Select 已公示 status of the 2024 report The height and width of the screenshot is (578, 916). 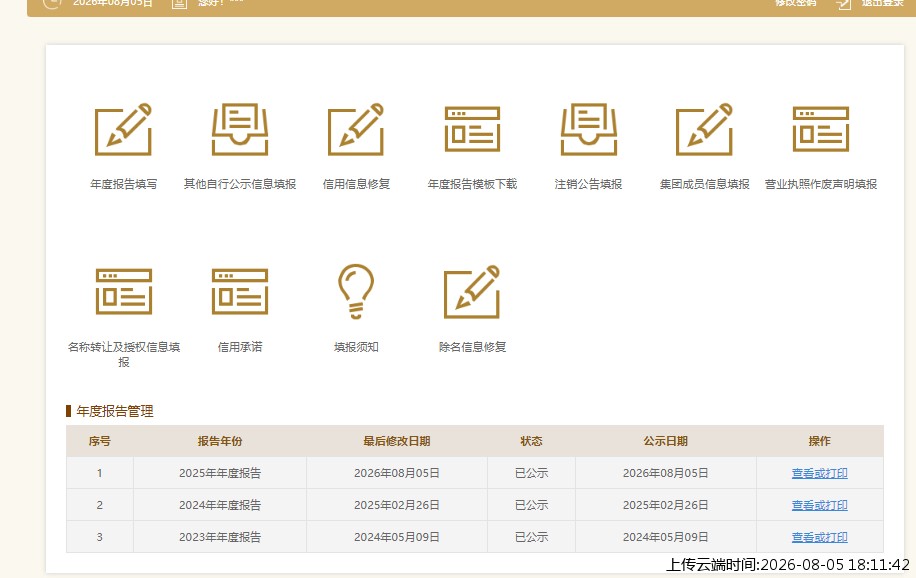pos(531,505)
